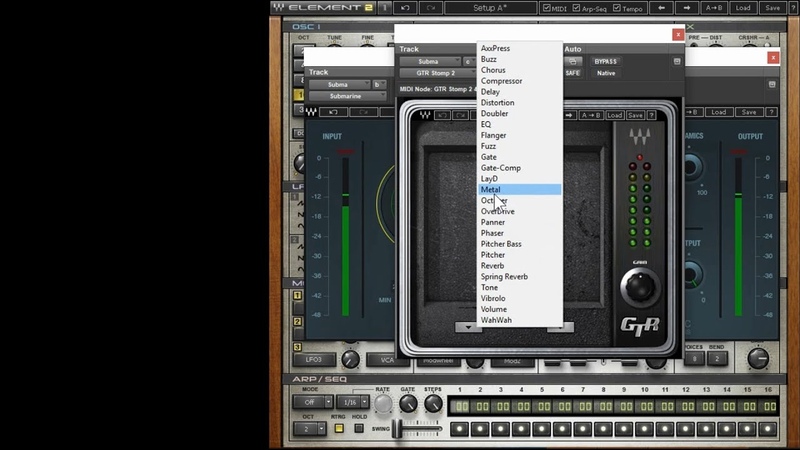Open the OCT 2 dropdown in Arp/Seq
The width and height of the screenshot is (800, 450).
309,429
